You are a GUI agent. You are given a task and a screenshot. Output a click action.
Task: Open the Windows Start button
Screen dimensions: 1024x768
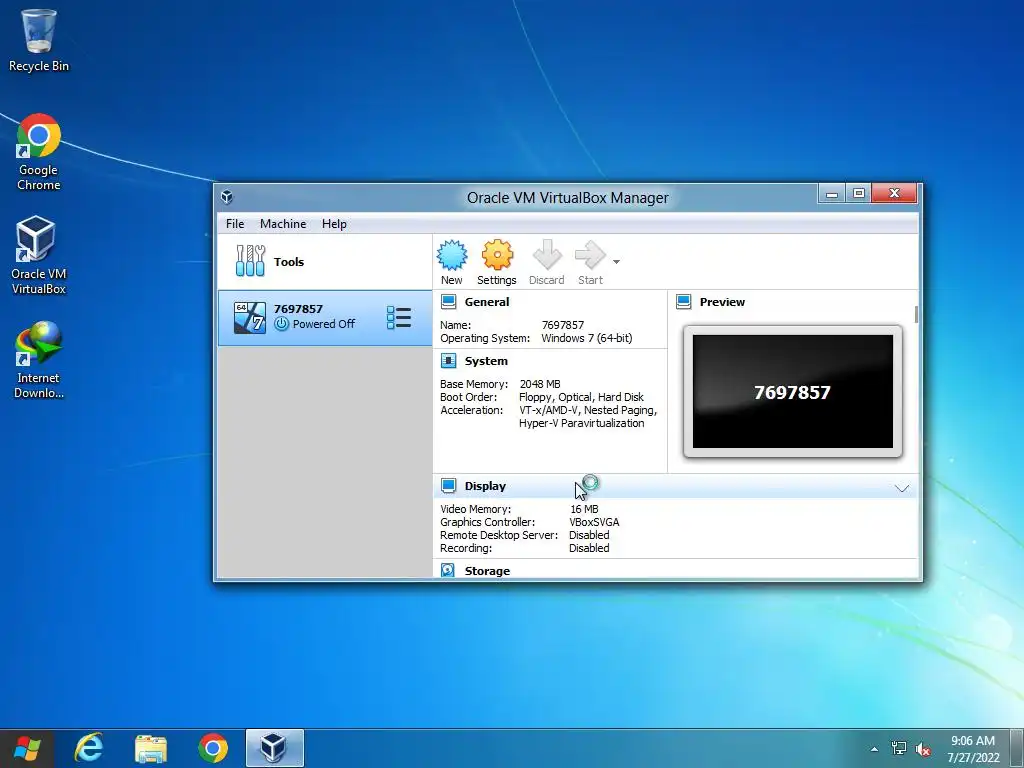27,748
